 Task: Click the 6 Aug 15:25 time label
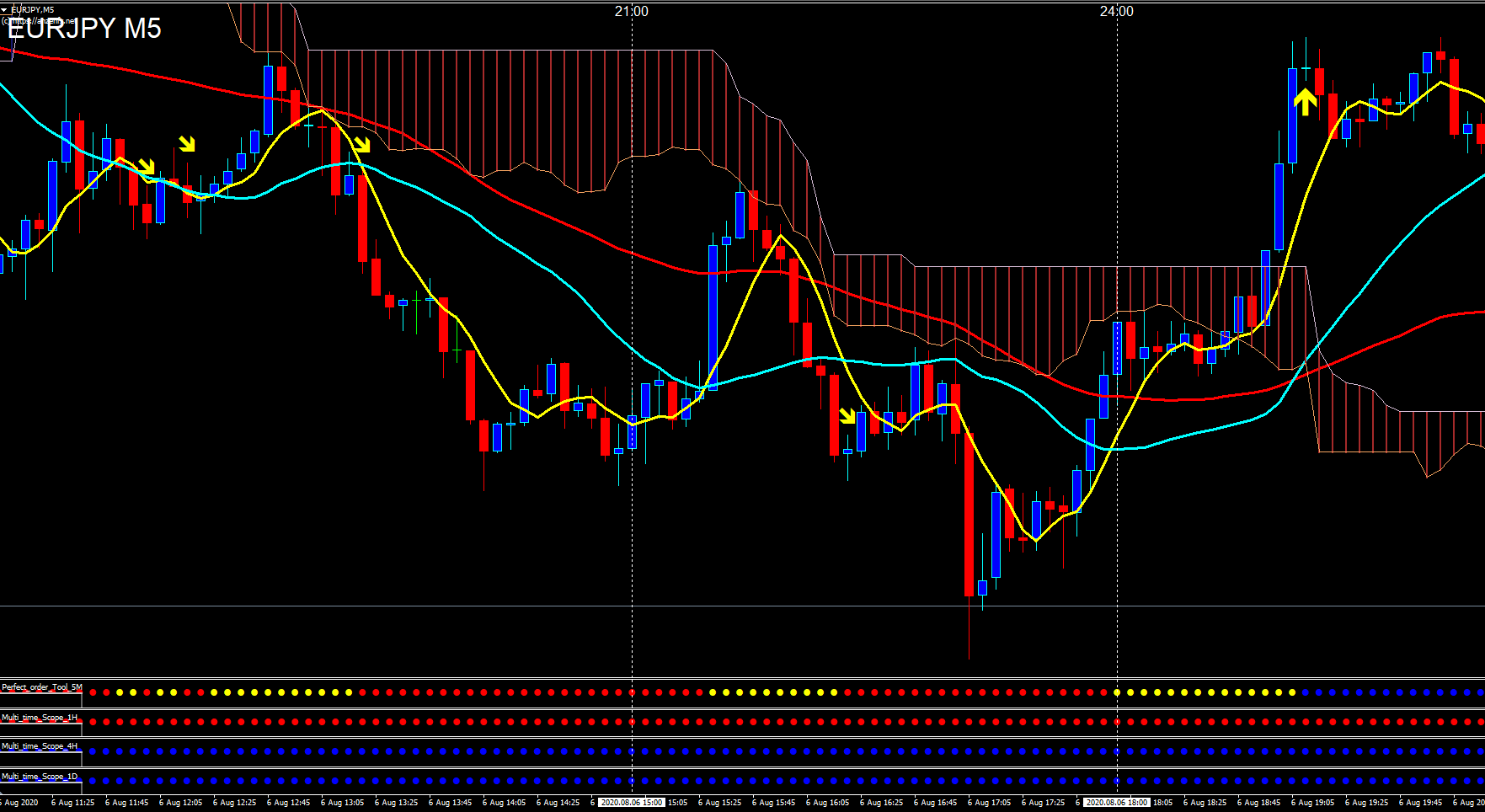[719, 803]
